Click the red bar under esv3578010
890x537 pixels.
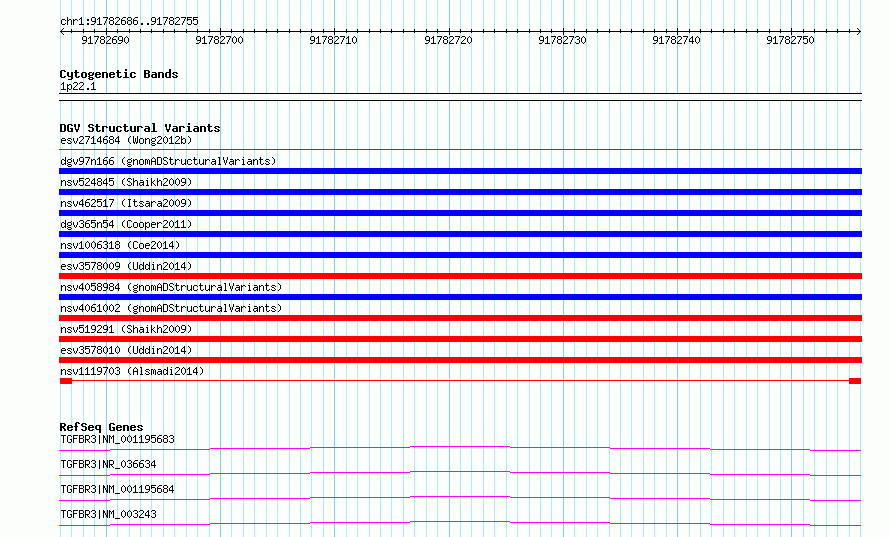click(460, 360)
